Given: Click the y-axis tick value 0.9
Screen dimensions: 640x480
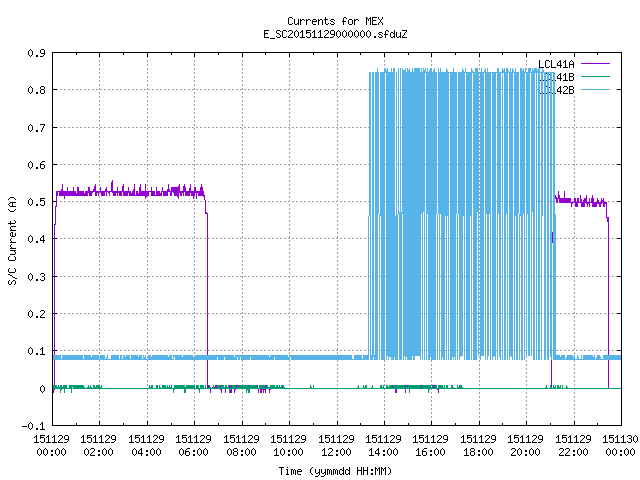Looking at the screenshot, I should [x=36, y=53].
